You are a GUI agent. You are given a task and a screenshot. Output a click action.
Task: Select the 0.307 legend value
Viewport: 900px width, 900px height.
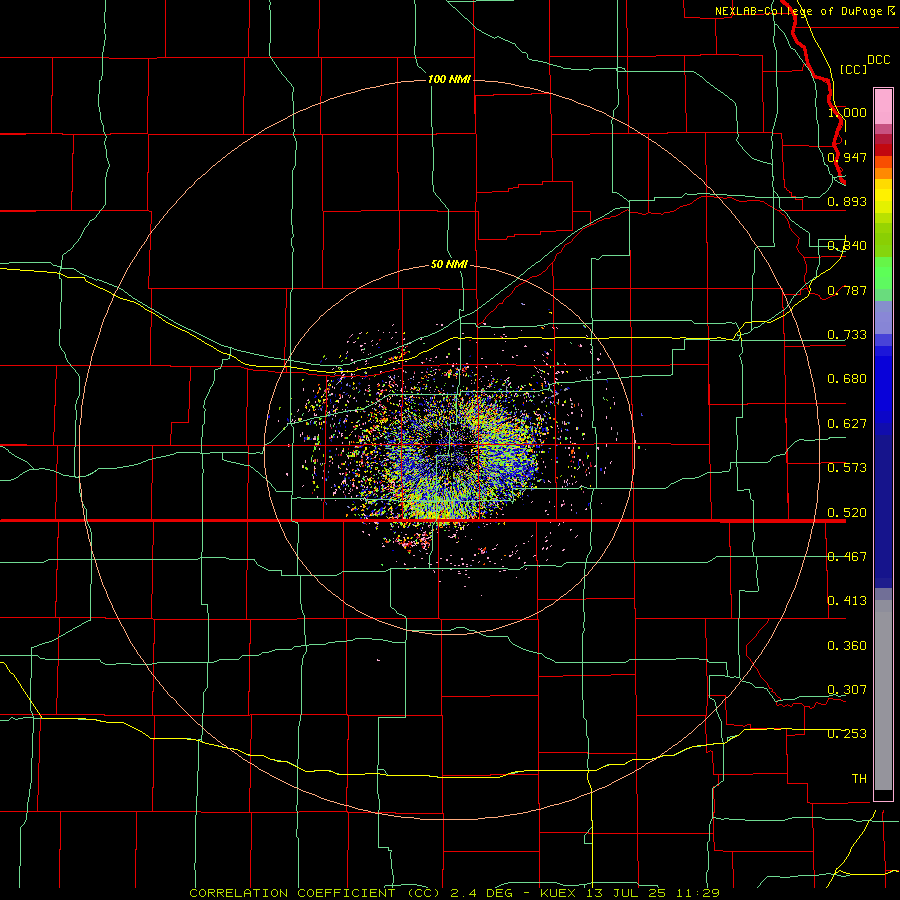click(x=847, y=690)
